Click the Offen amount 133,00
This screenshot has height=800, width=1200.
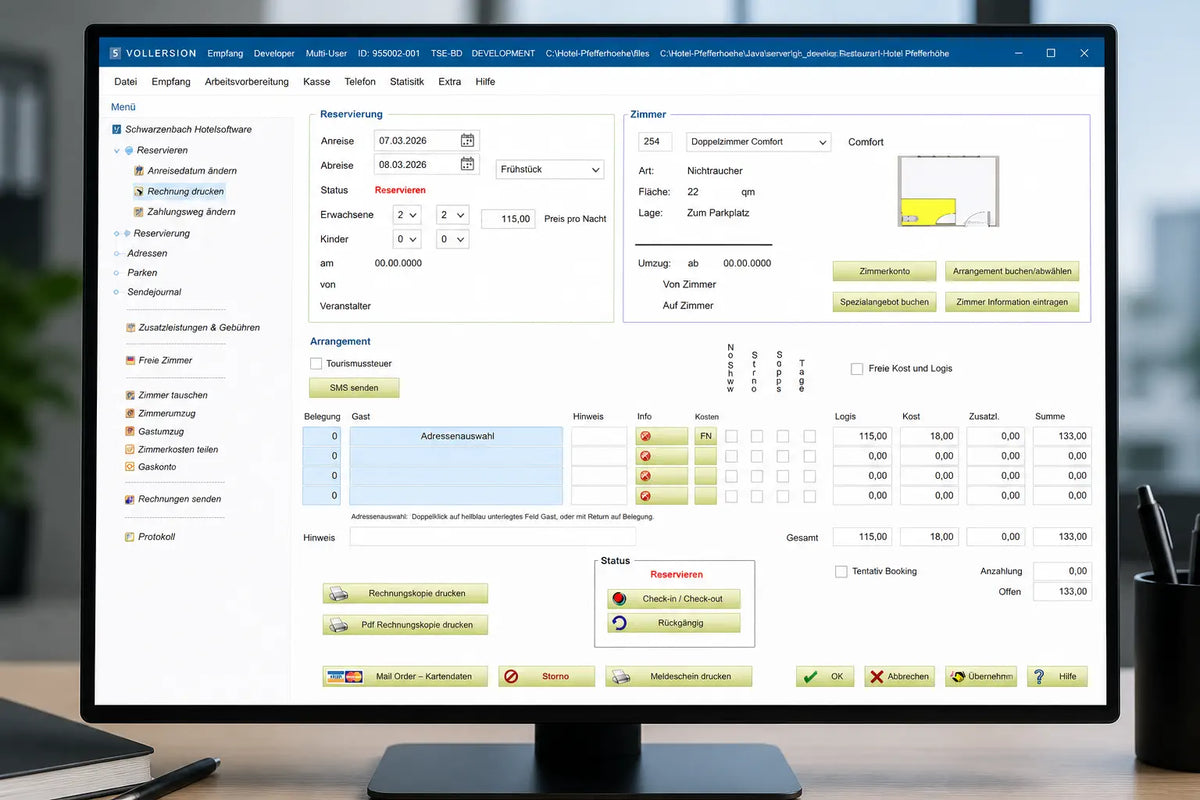coord(1062,592)
